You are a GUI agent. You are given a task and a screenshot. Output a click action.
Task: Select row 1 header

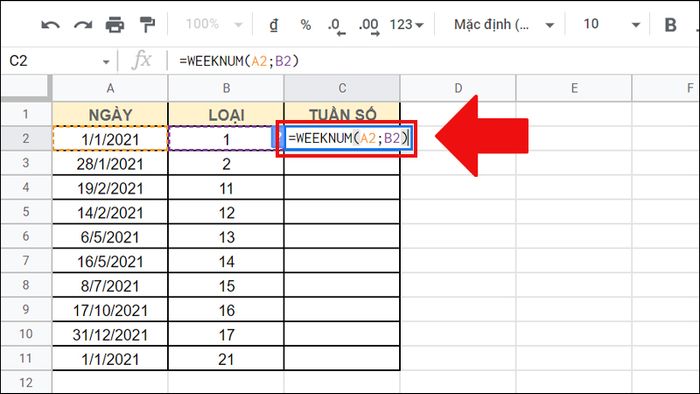click(x=26, y=114)
